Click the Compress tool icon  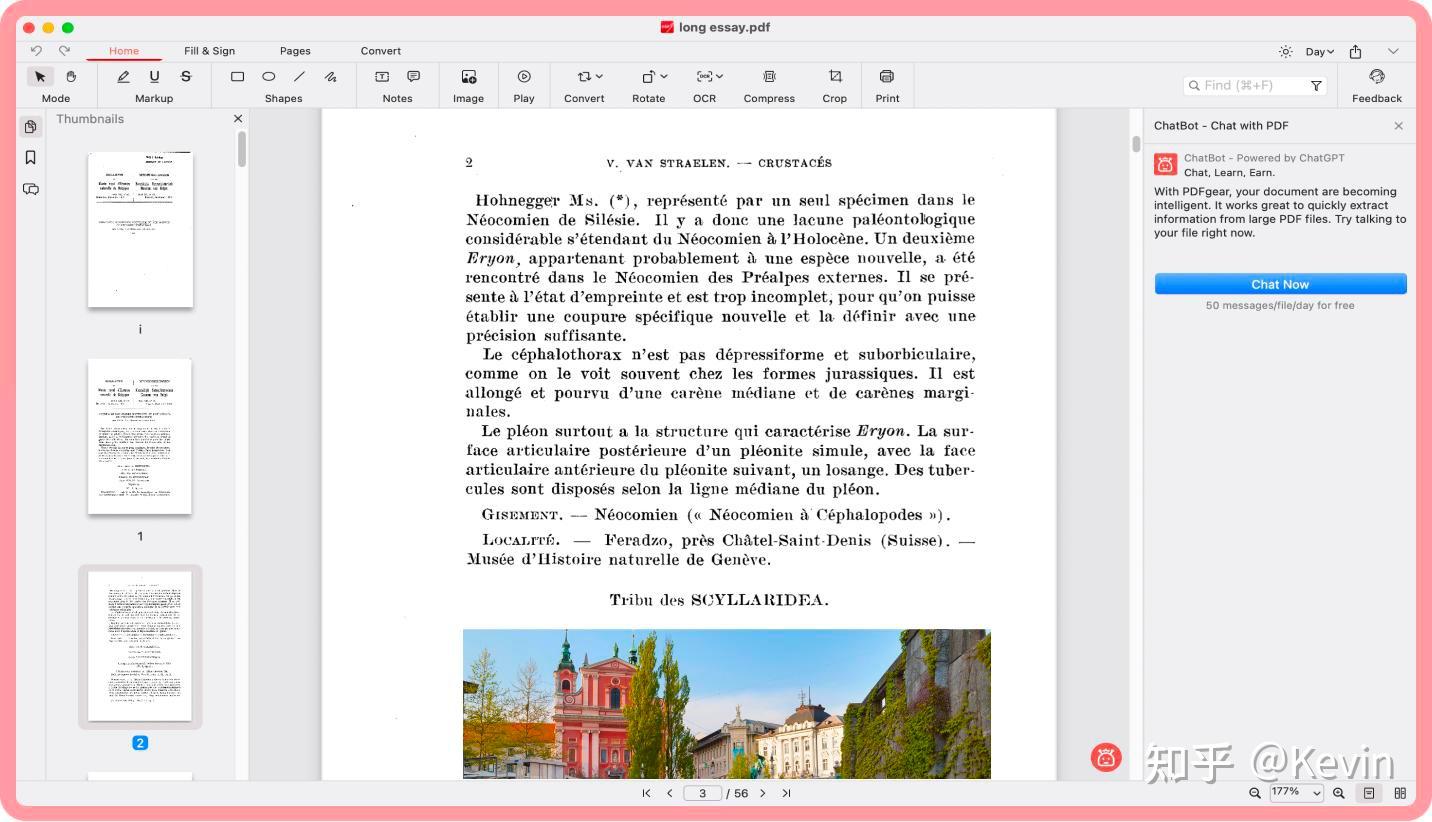[x=768, y=76]
